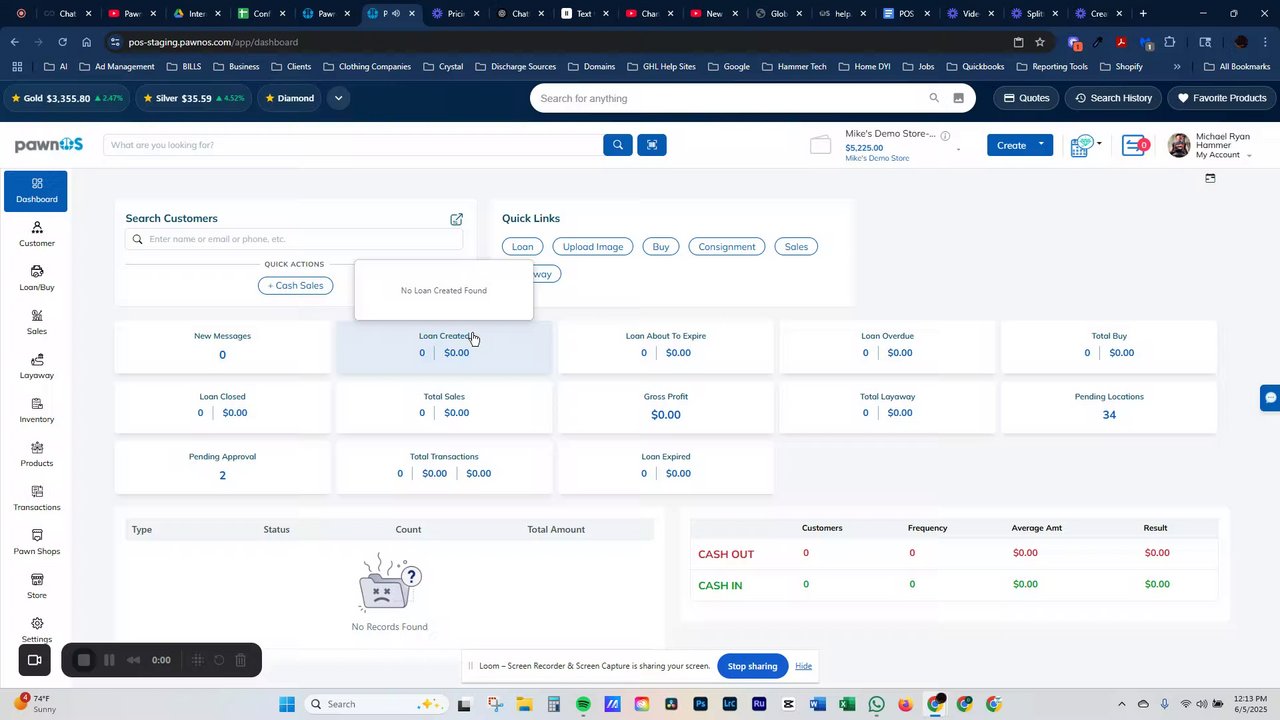Open the cart icon with the badge
Screen dimensions: 1280x720
[x=1135, y=146]
